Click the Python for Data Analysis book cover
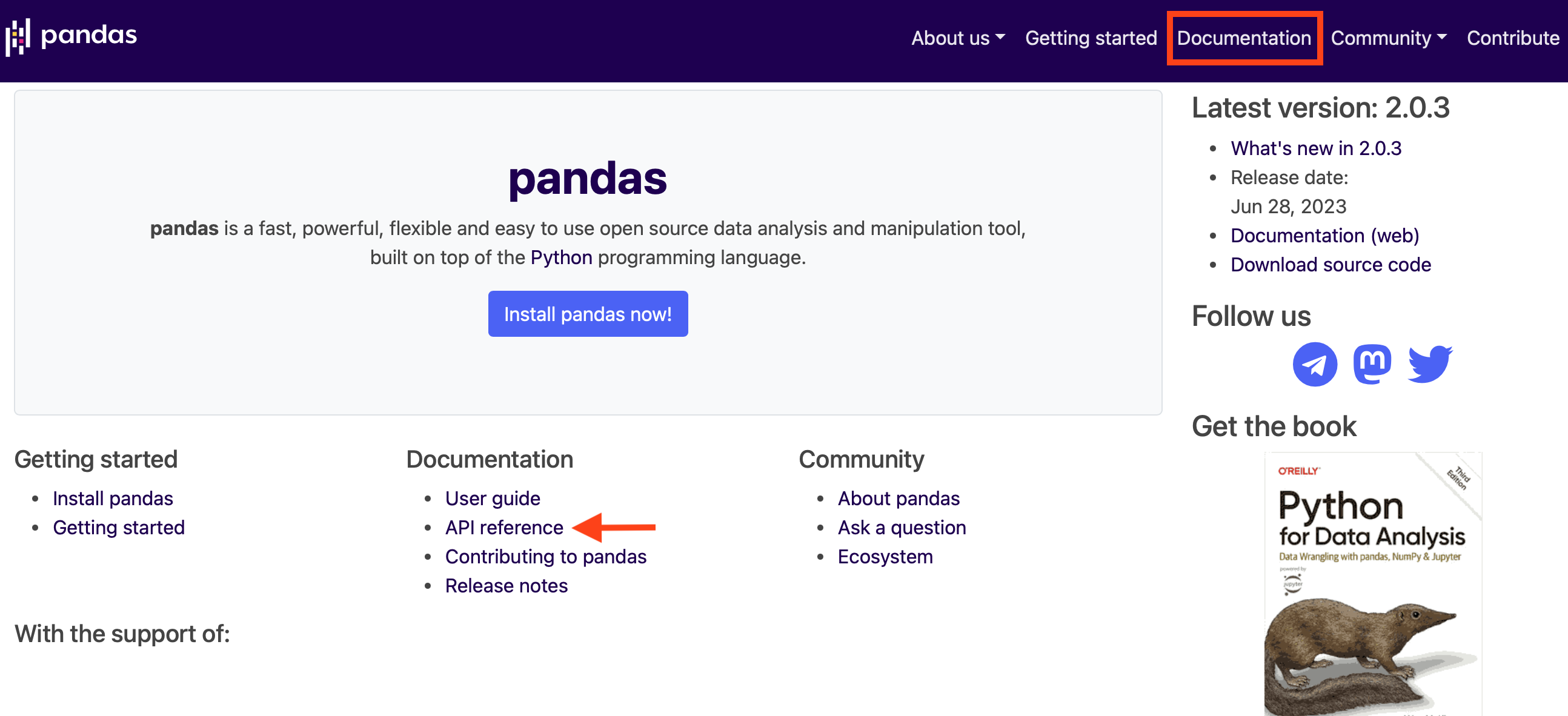 [1372, 584]
